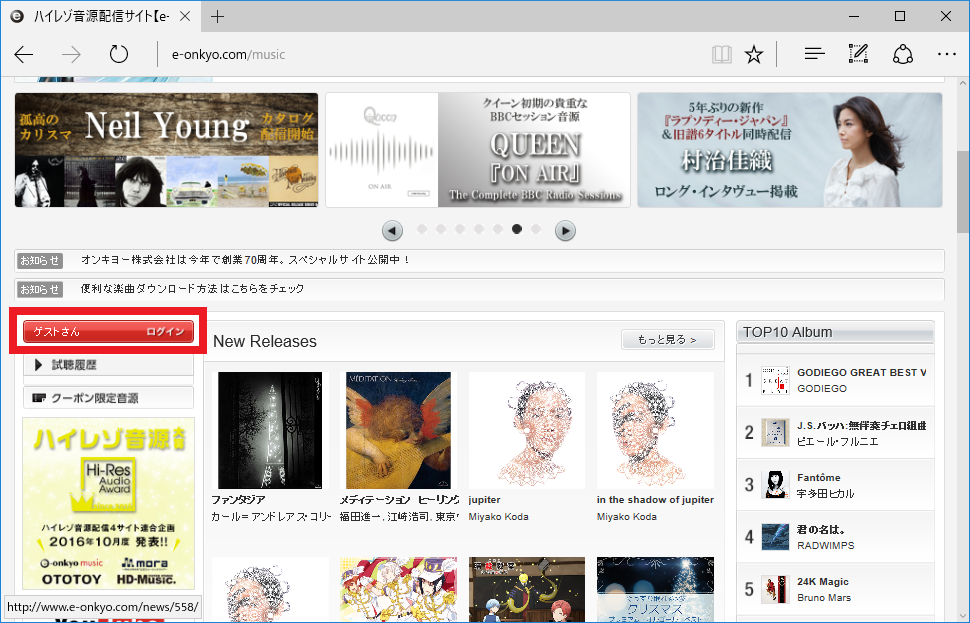Reload the e-onkyo page
Image resolution: width=970 pixels, height=623 pixels.
[x=119, y=54]
